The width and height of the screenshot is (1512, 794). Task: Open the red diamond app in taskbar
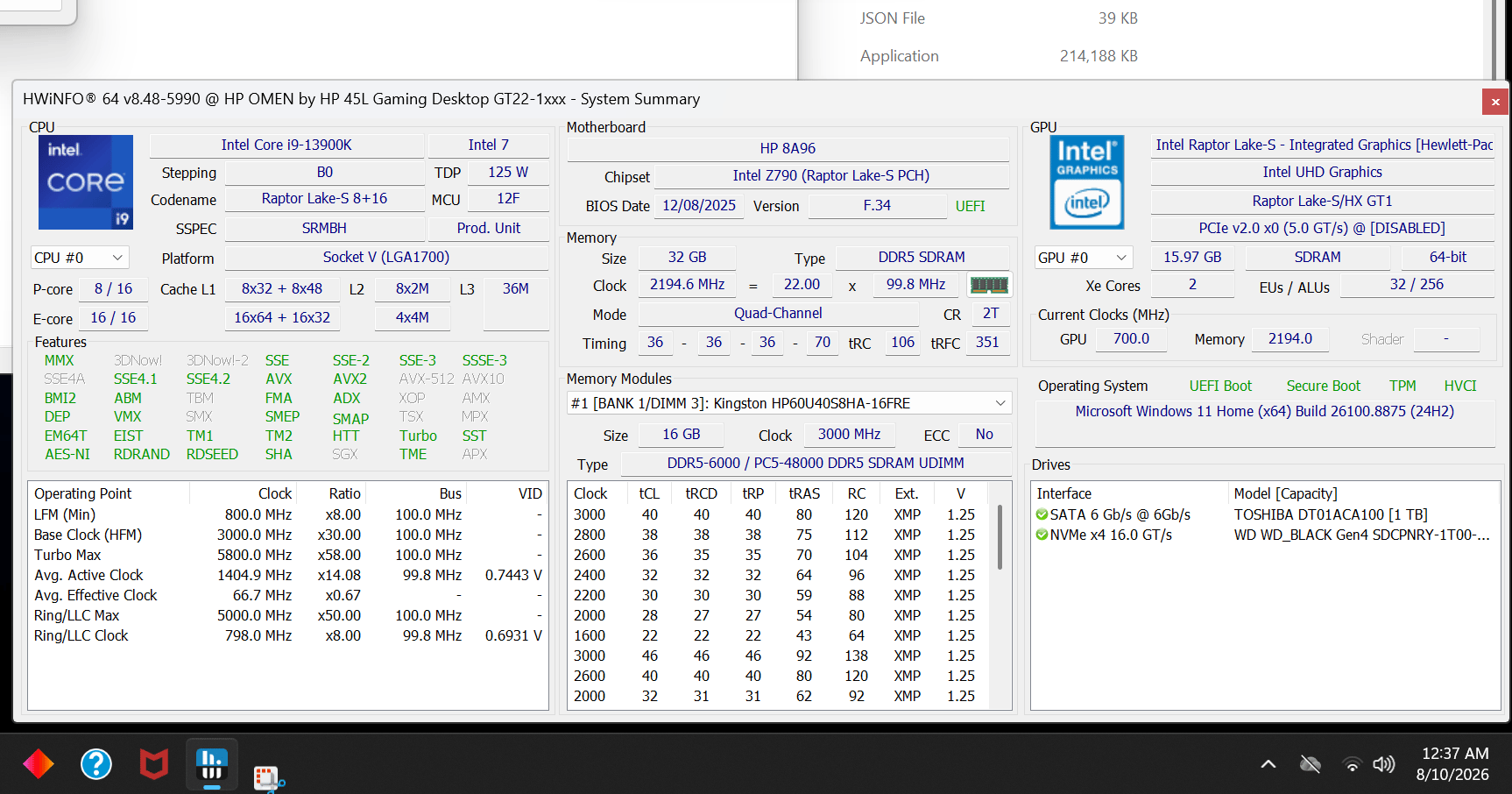pos(38,764)
